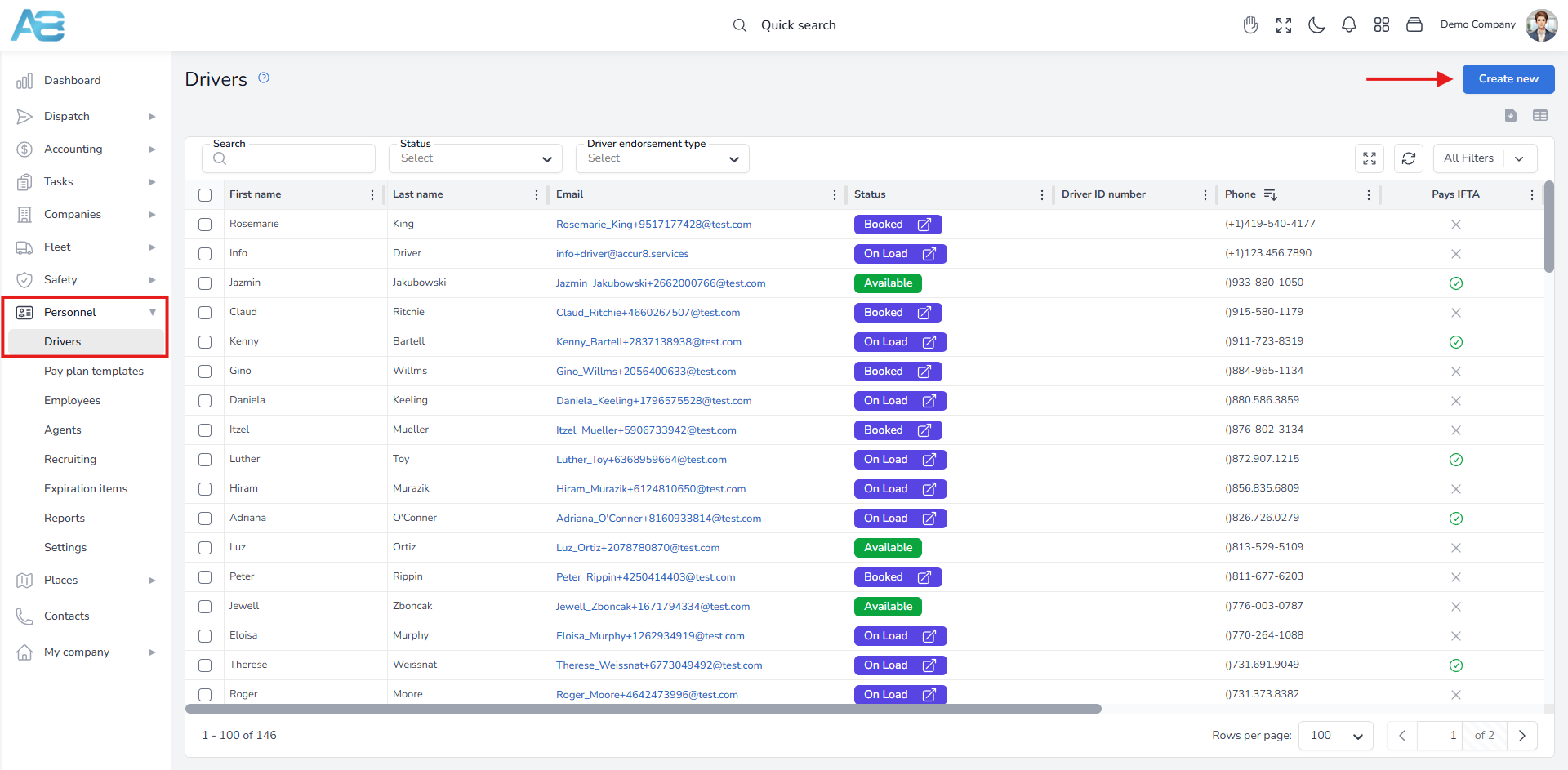Check the select-all header checkbox

[x=205, y=195]
